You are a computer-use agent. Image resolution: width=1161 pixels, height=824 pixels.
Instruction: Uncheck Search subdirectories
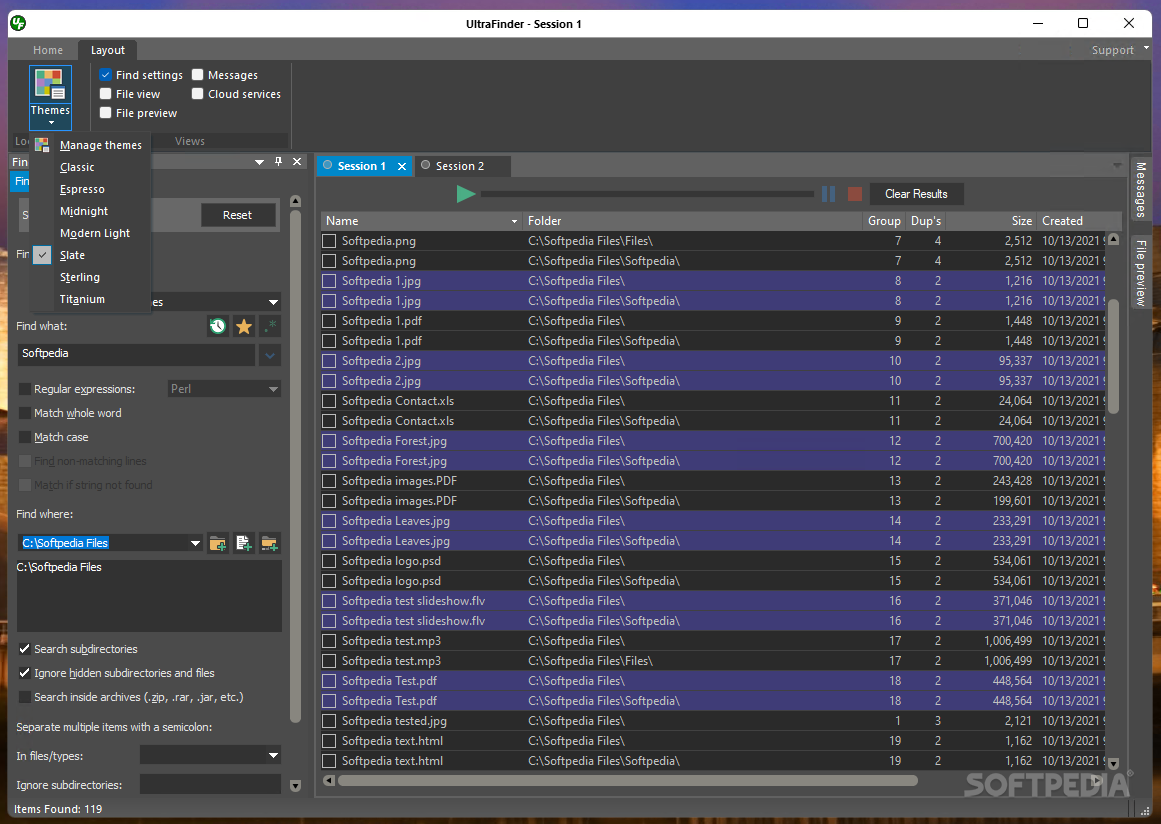tap(25, 649)
